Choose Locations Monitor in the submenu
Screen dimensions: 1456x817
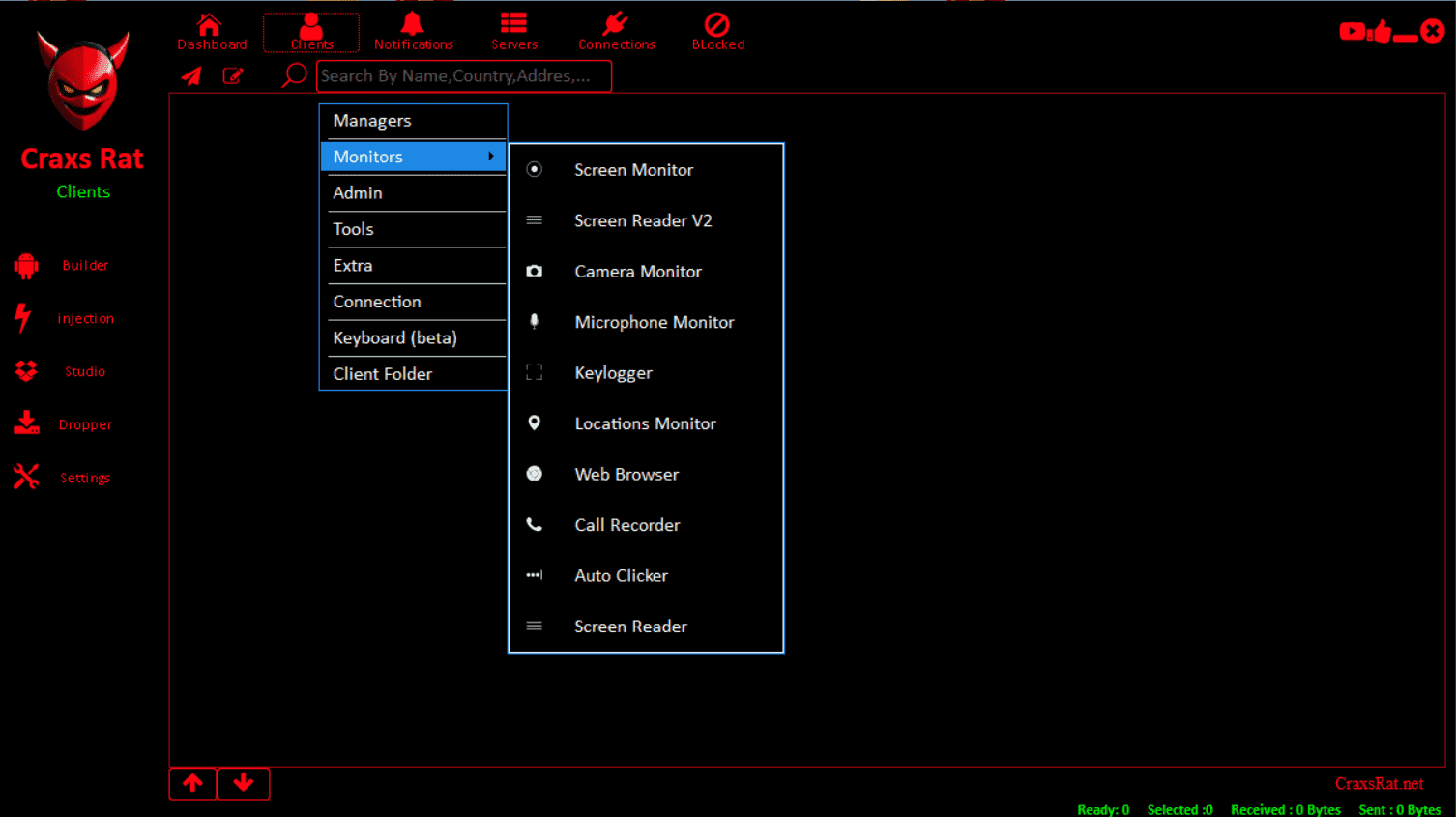pos(646,423)
